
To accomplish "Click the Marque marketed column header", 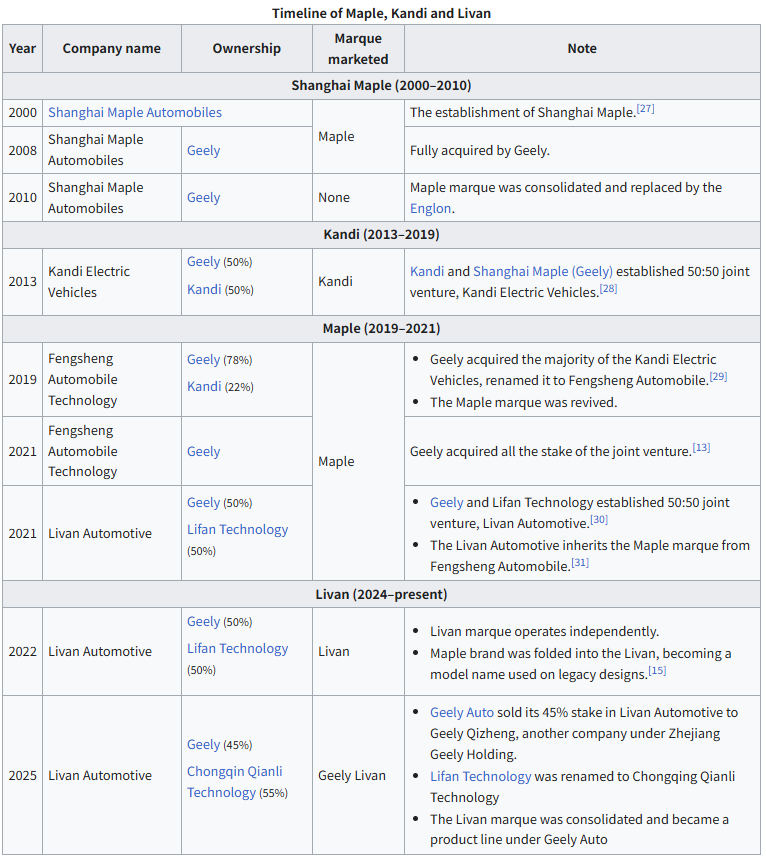I will coord(358,48).
